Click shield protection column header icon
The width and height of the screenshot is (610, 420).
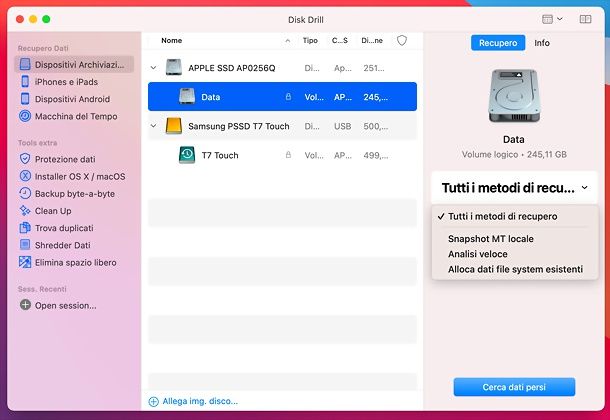click(401, 40)
